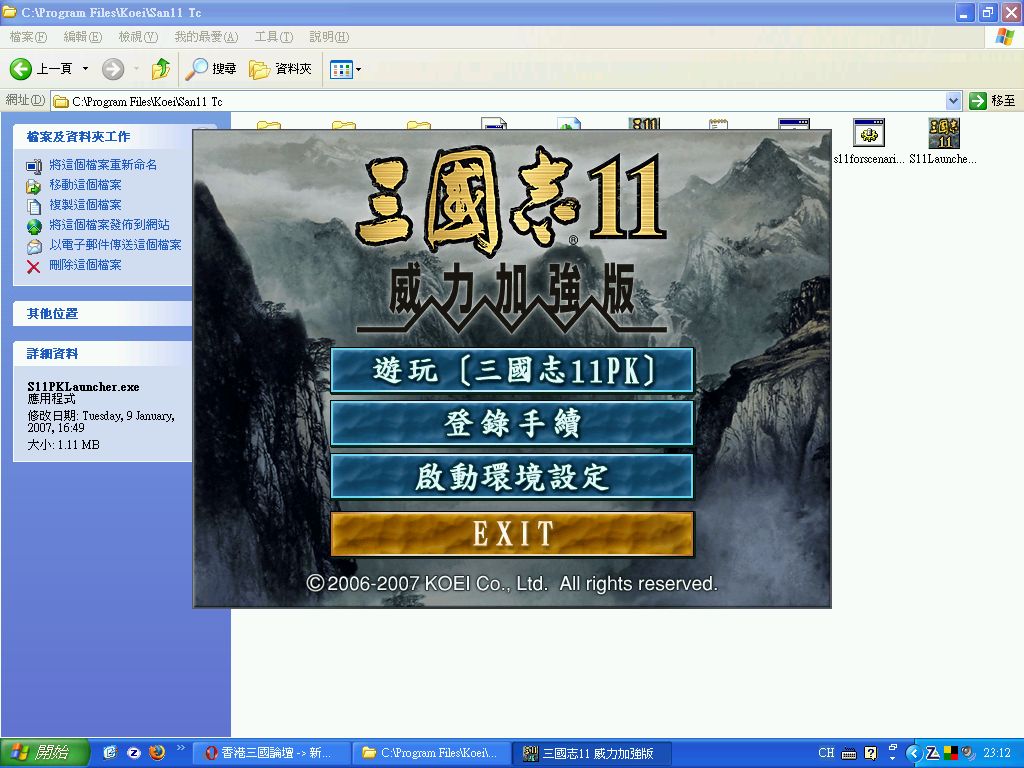This screenshot has height=768, width=1024.
Task: Click 將這個檔案重新命名 rename link
Action: (103, 165)
